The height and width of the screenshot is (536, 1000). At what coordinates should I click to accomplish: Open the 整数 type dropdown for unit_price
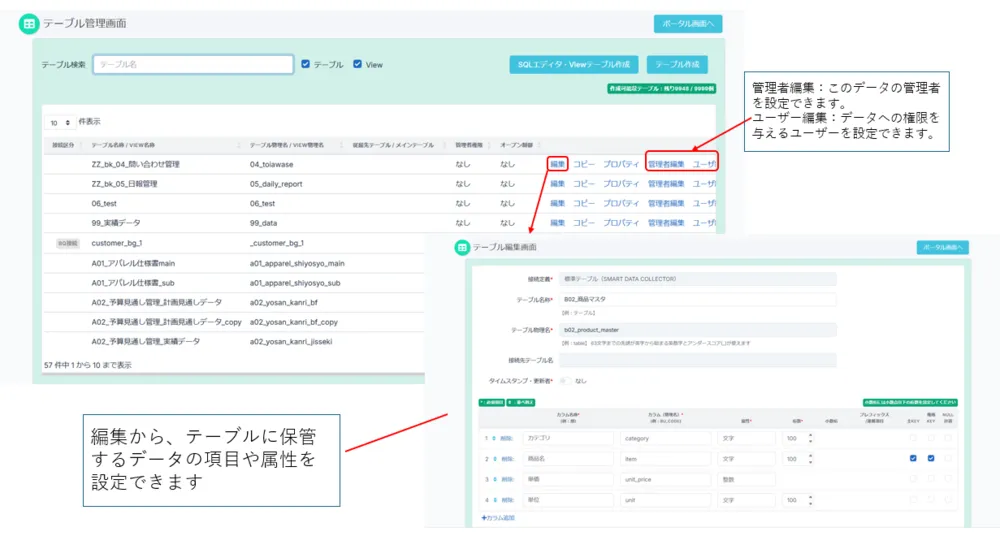(745, 480)
